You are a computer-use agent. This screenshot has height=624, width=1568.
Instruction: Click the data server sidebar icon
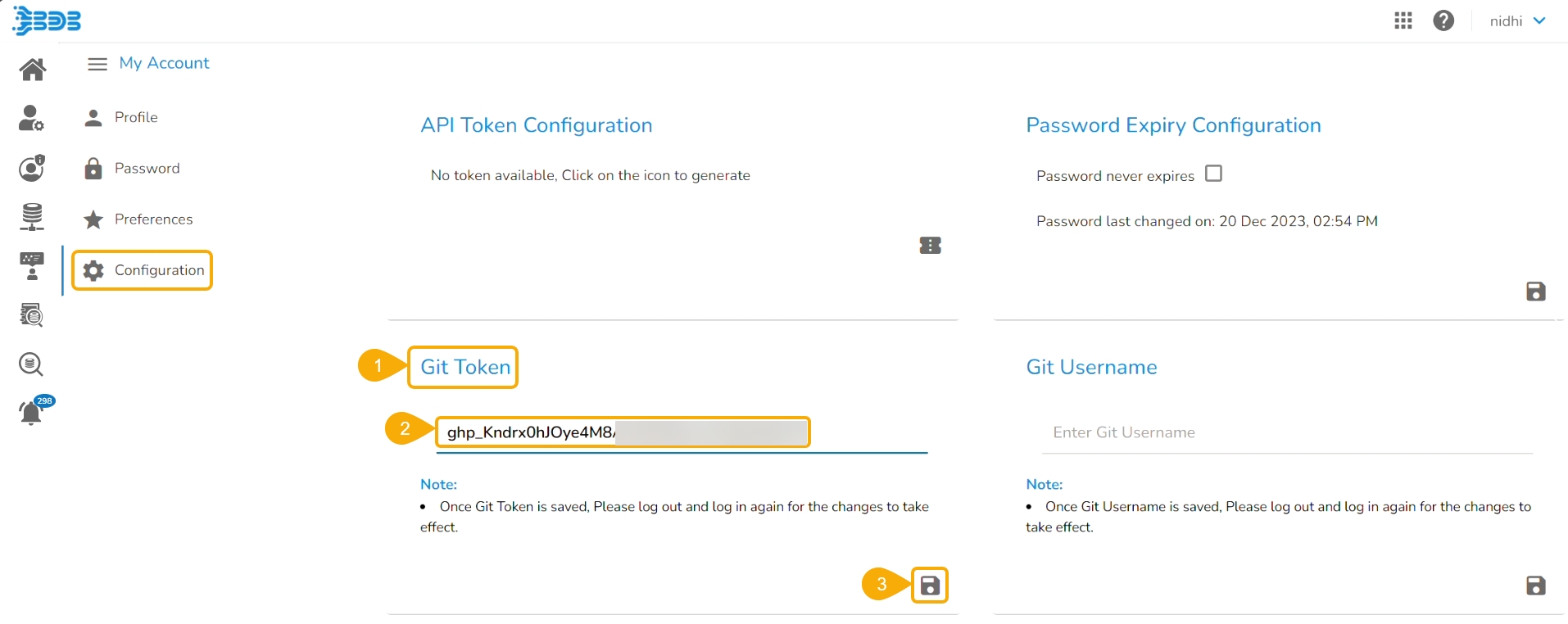(32, 217)
